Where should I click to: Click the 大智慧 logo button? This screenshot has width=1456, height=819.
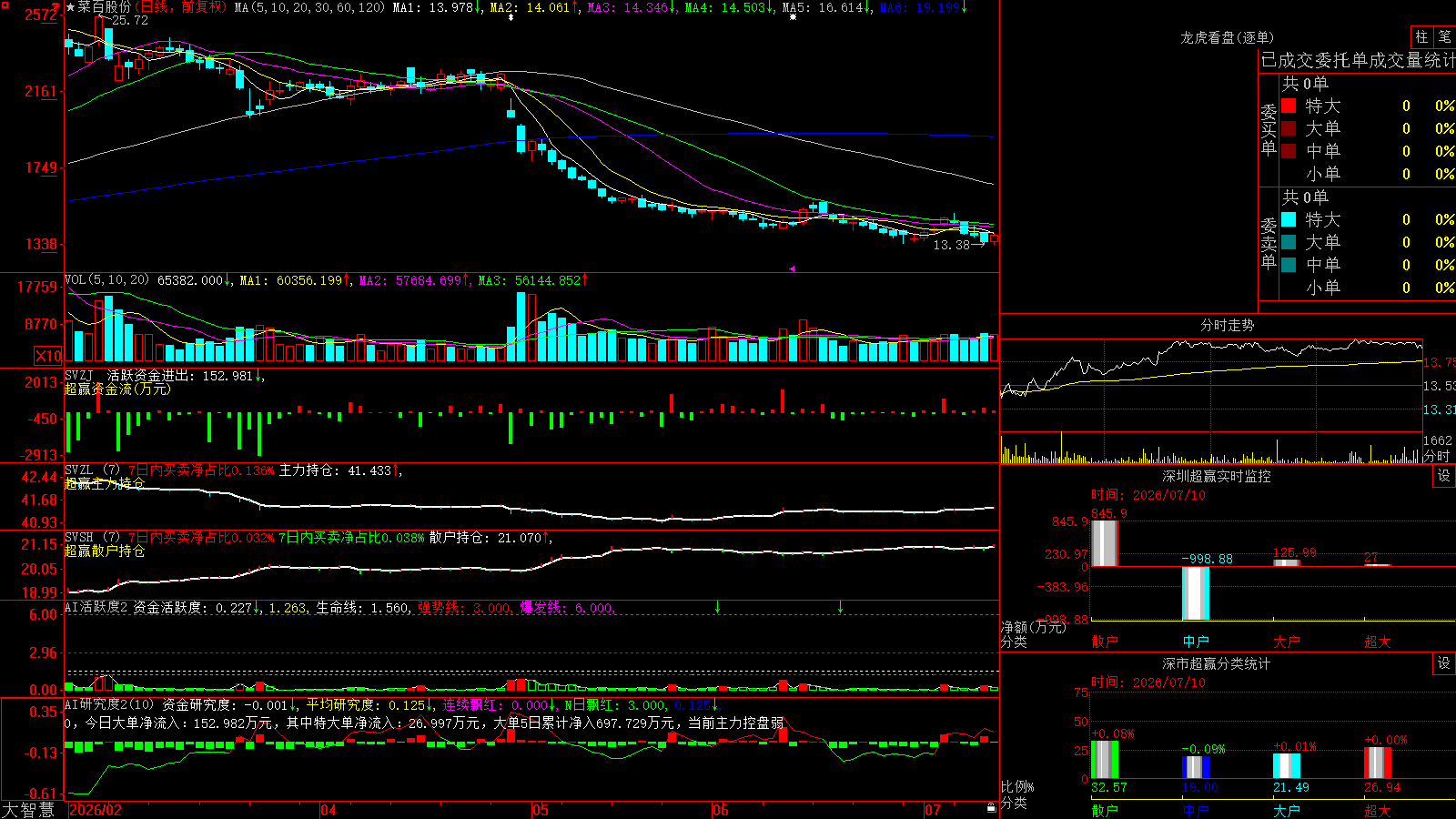pyautogui.click(x=28, y=810)
